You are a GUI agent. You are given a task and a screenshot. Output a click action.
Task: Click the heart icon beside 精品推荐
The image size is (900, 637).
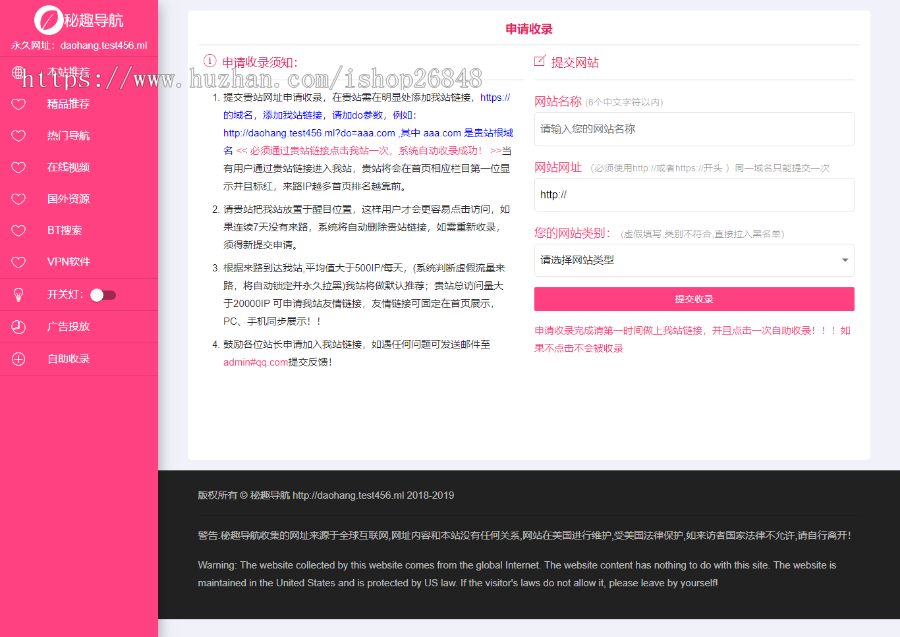pyautogui.click(x=18, y=104)
